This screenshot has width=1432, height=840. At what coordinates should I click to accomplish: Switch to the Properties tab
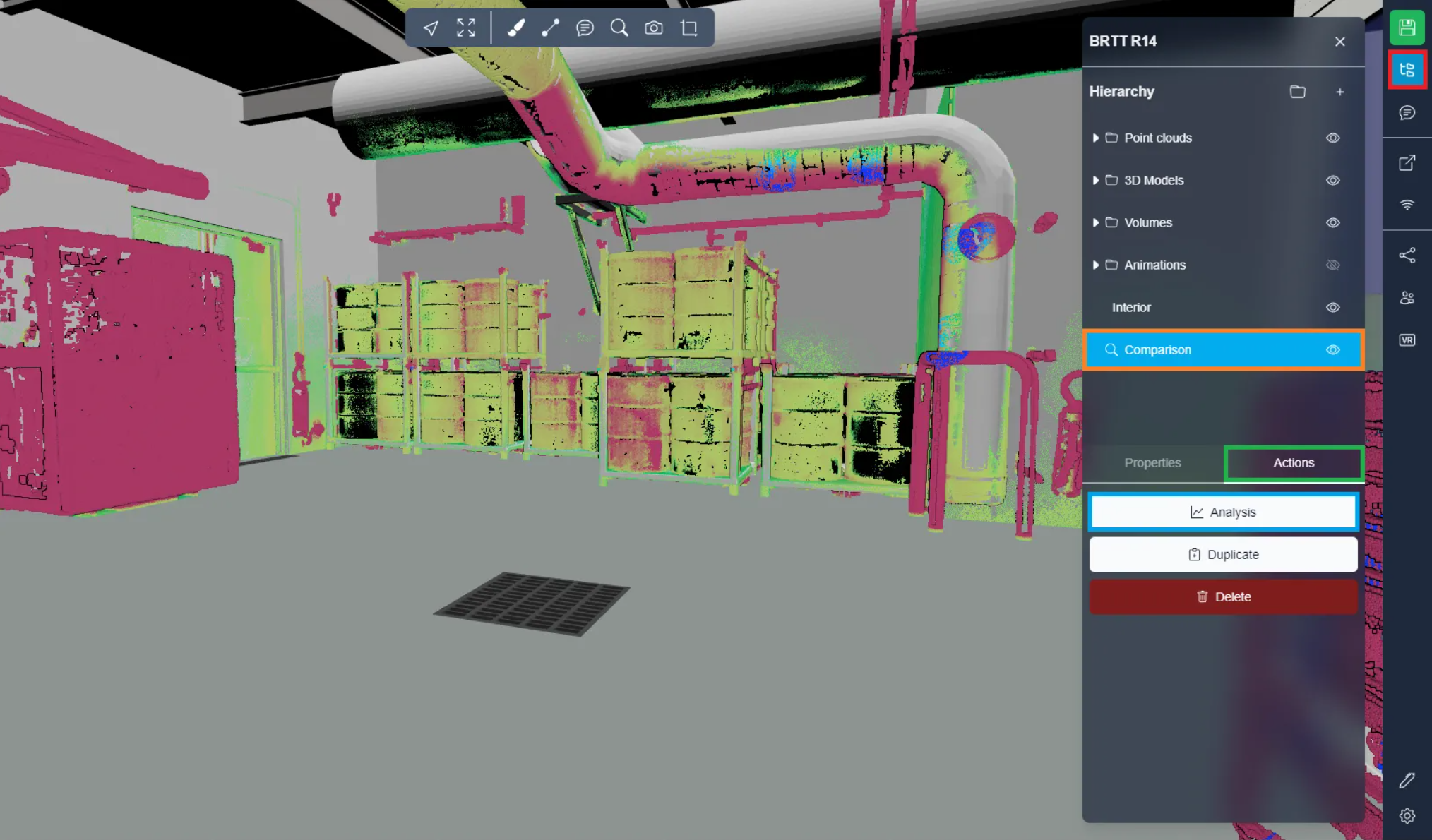[x=1152, y=463]
